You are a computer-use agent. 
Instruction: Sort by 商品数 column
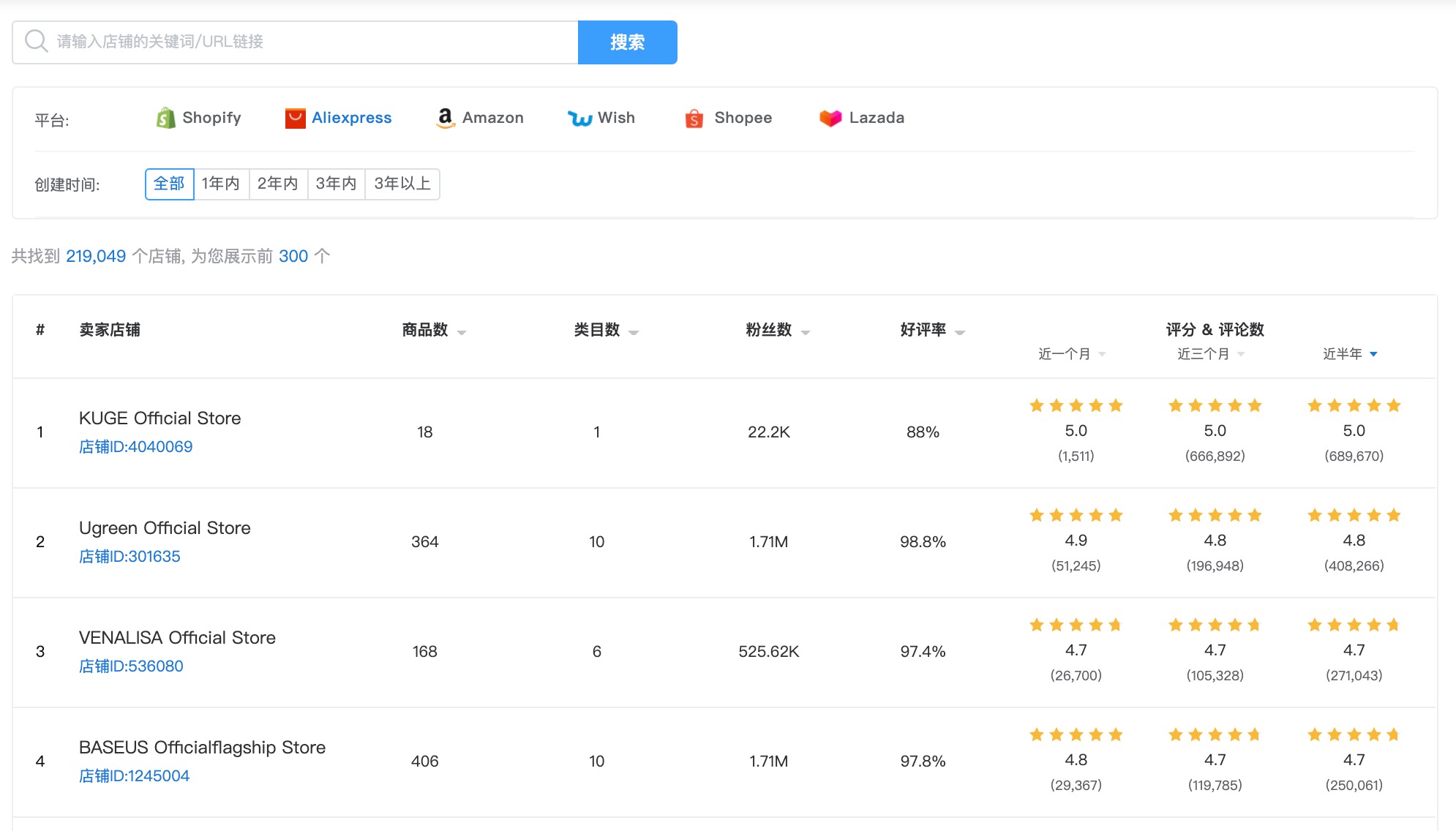tap(434, 330)
